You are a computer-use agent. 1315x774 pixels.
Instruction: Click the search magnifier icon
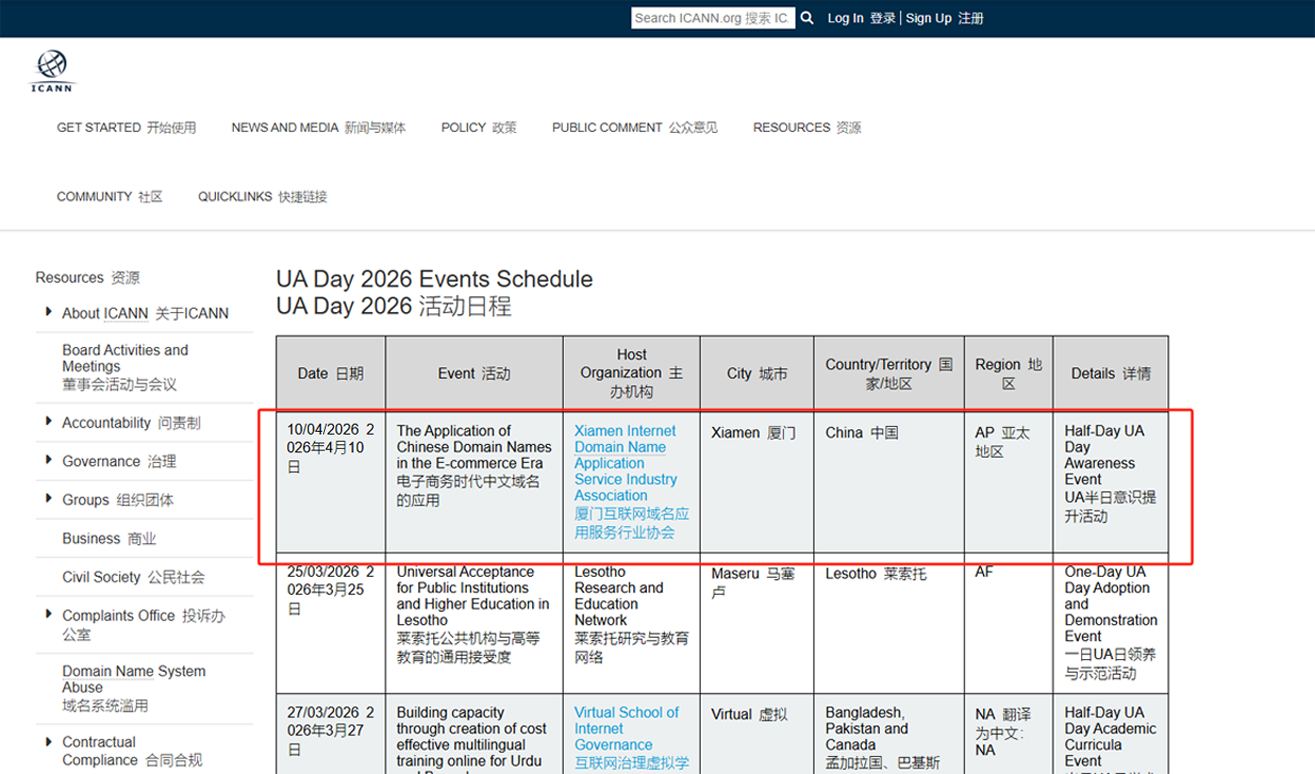tap(807, 18)
